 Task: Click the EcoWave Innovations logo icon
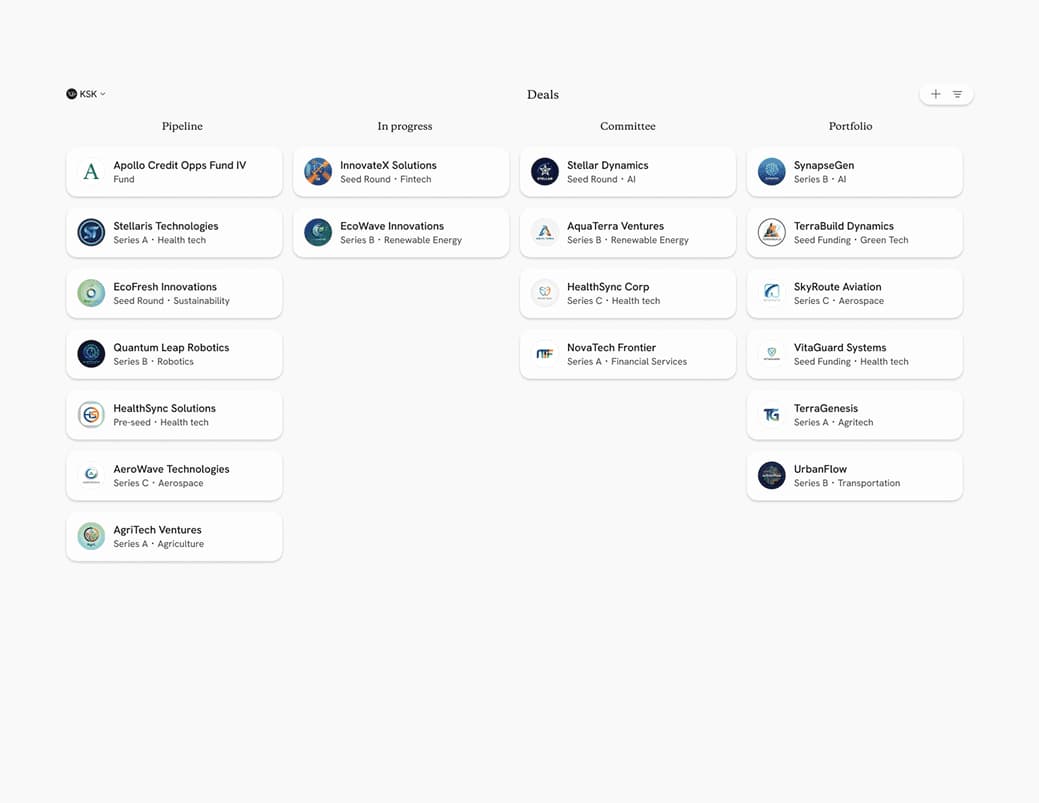[318, 232]
